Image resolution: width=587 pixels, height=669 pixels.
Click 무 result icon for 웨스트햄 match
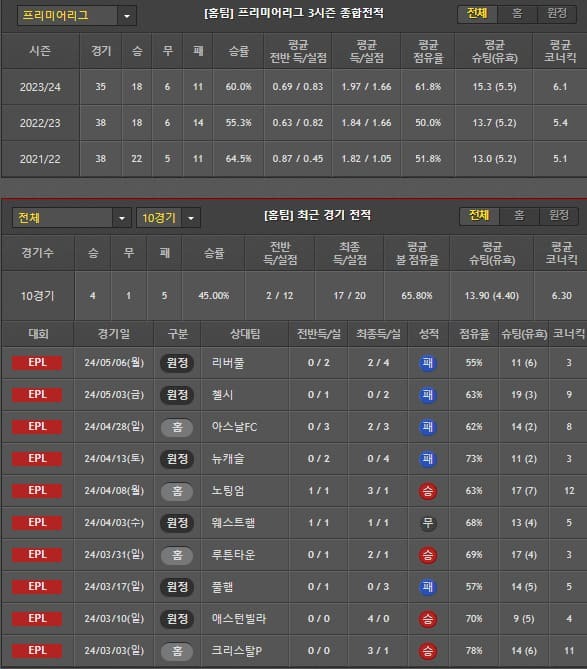pos(427,523)
